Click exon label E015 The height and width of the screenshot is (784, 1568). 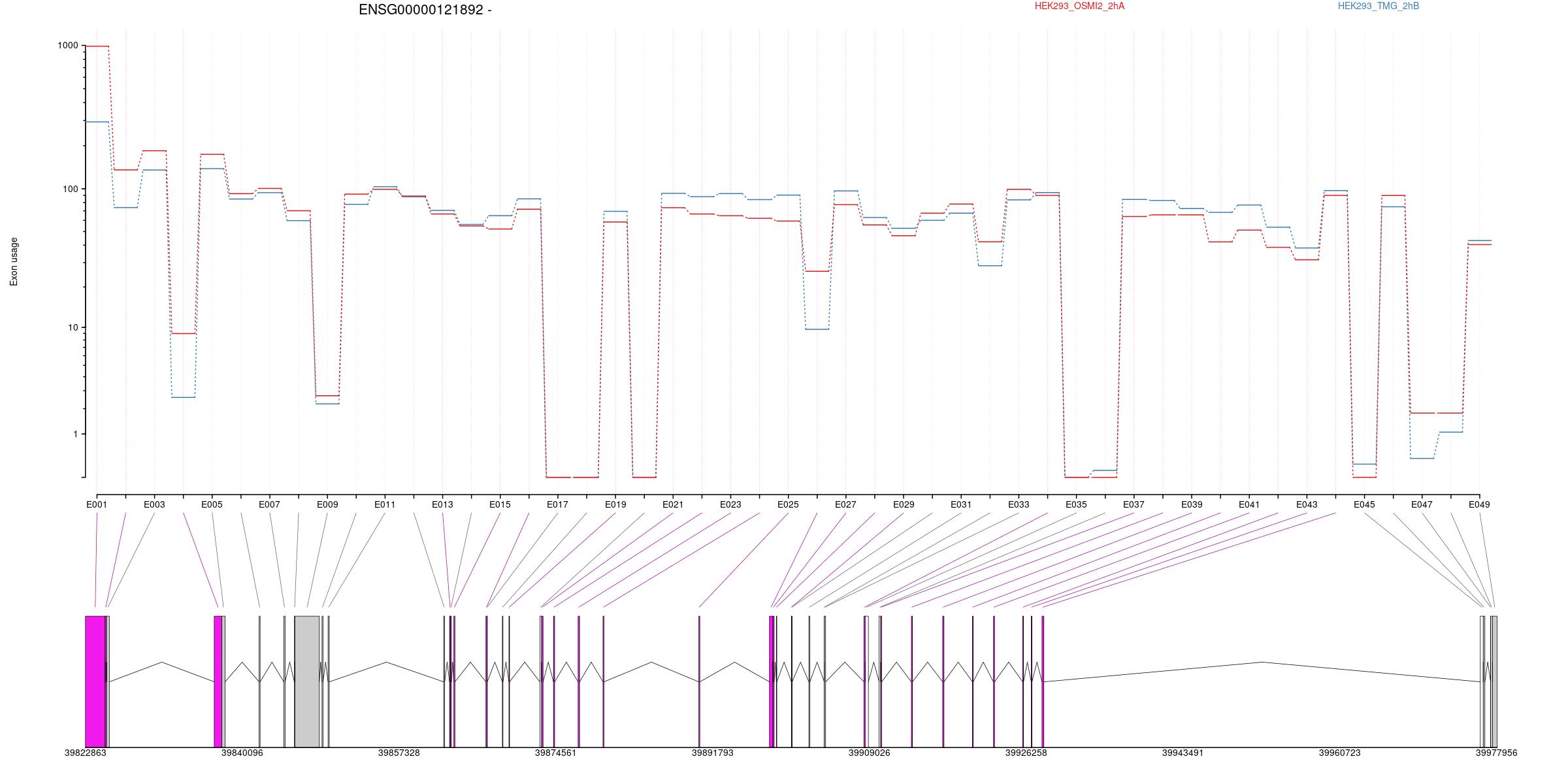click(500, 504)
